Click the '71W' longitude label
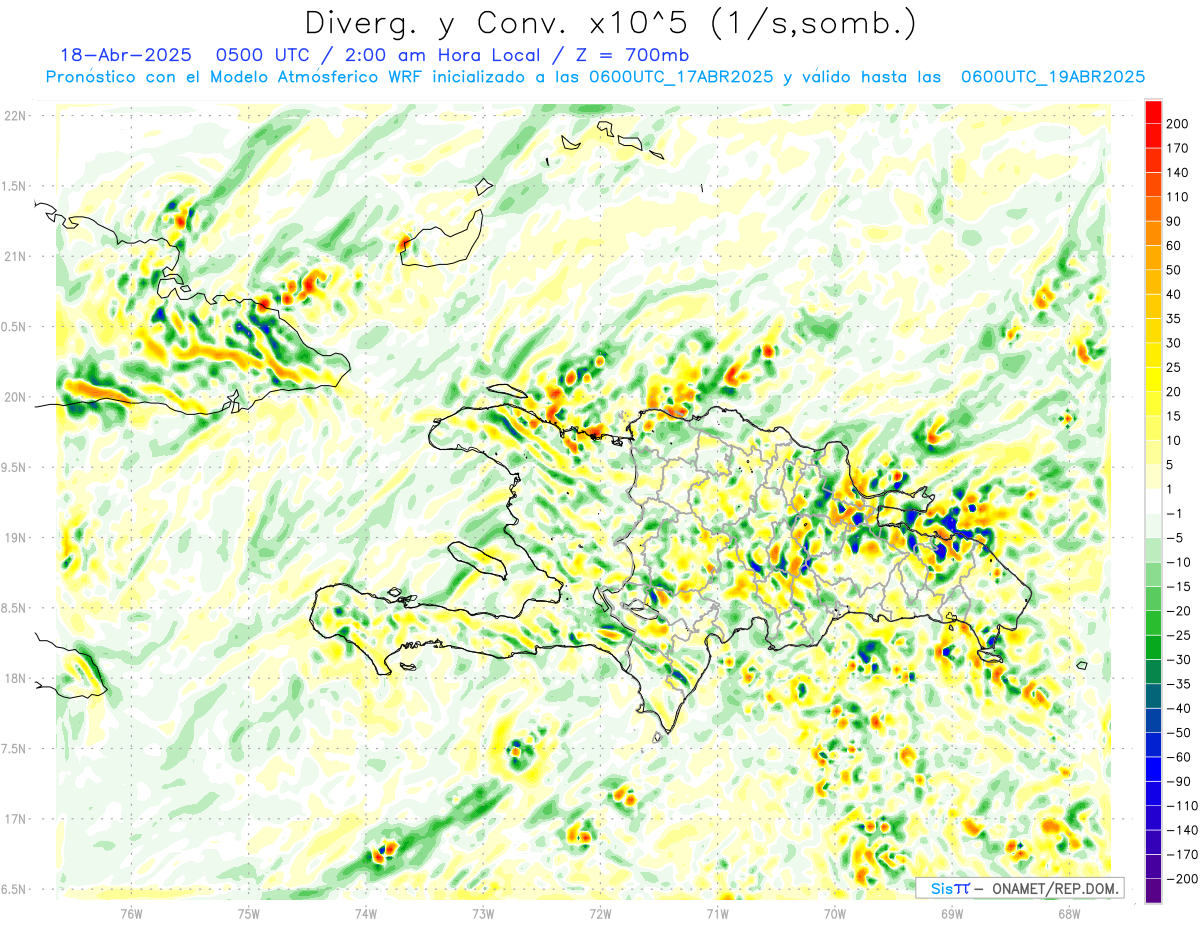The height and width of the screenshot is (927, 1200). pyautogui.click(x=717, y=914)
